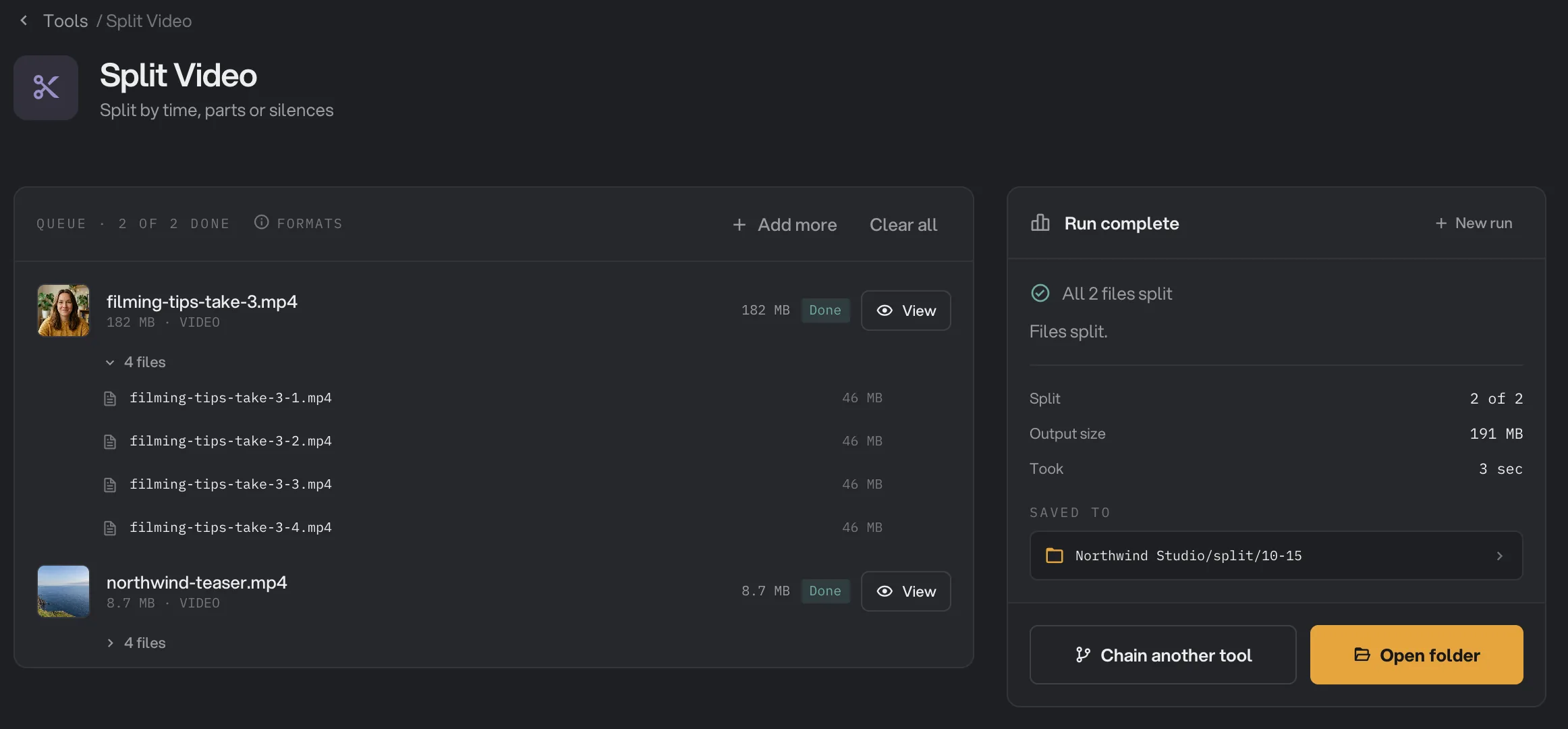The height and width of the screenshot is (729, 1568).
Task: Click the Output size value 191 MB
Action: (1496, 433)
